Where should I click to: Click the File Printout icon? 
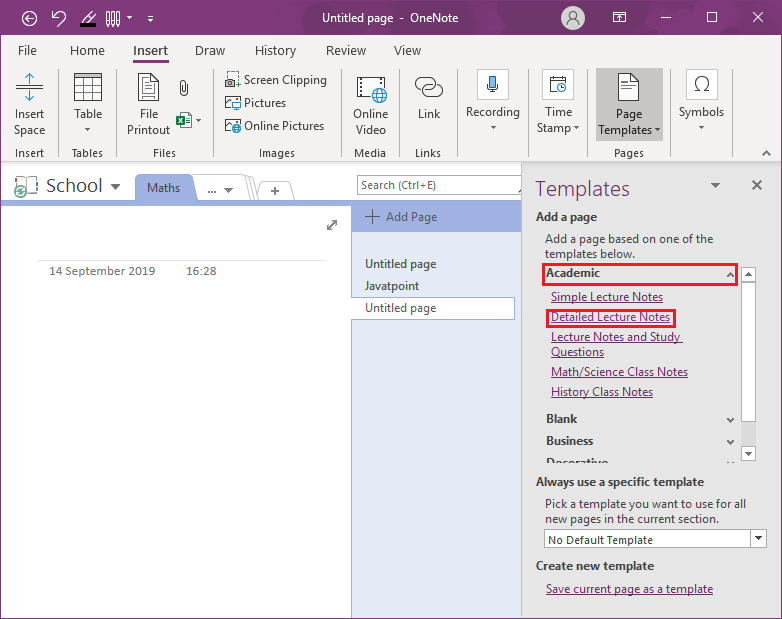pos(149,87)
